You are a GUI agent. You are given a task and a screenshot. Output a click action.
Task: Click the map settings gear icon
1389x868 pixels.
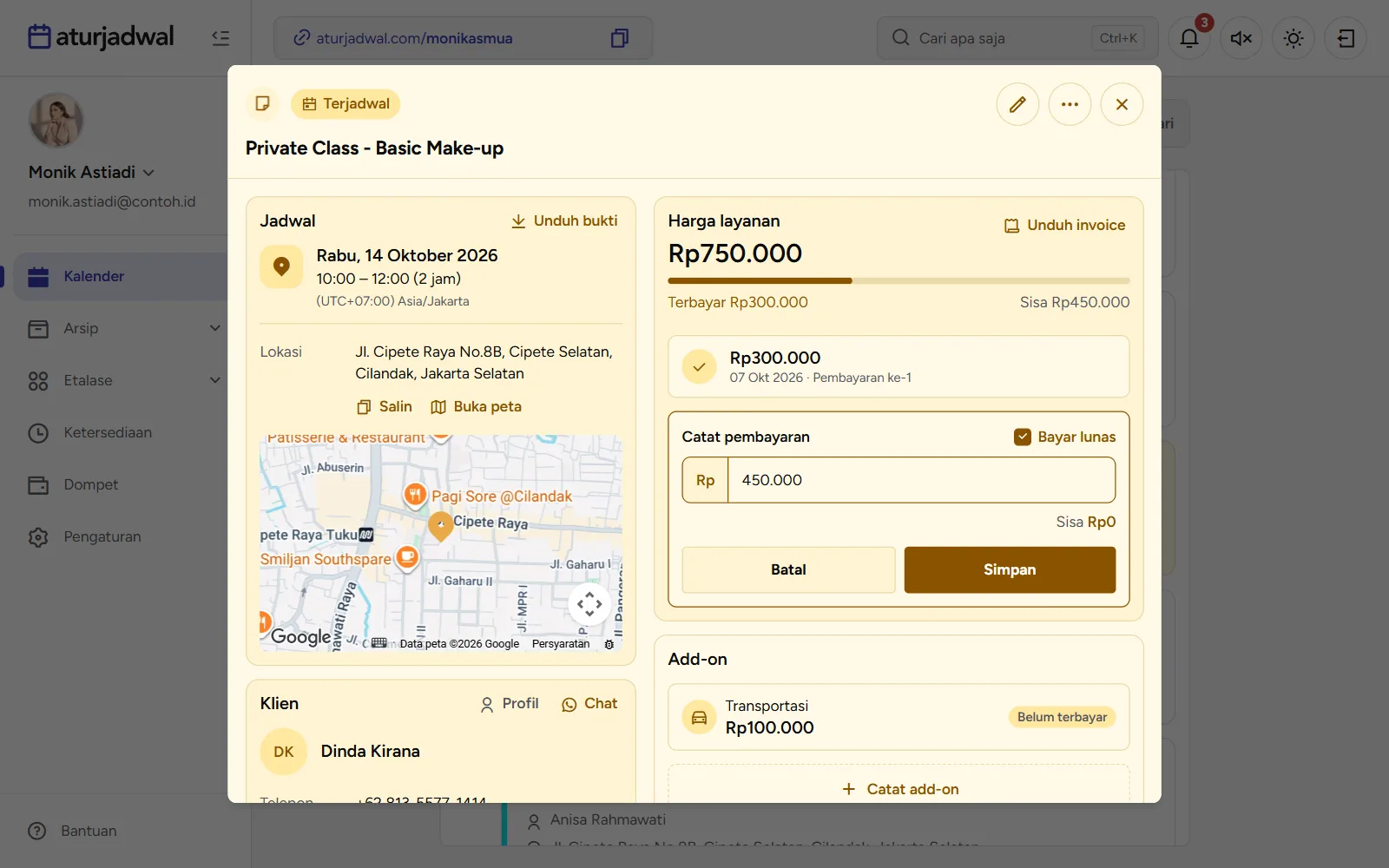click(x=609, y=644)
